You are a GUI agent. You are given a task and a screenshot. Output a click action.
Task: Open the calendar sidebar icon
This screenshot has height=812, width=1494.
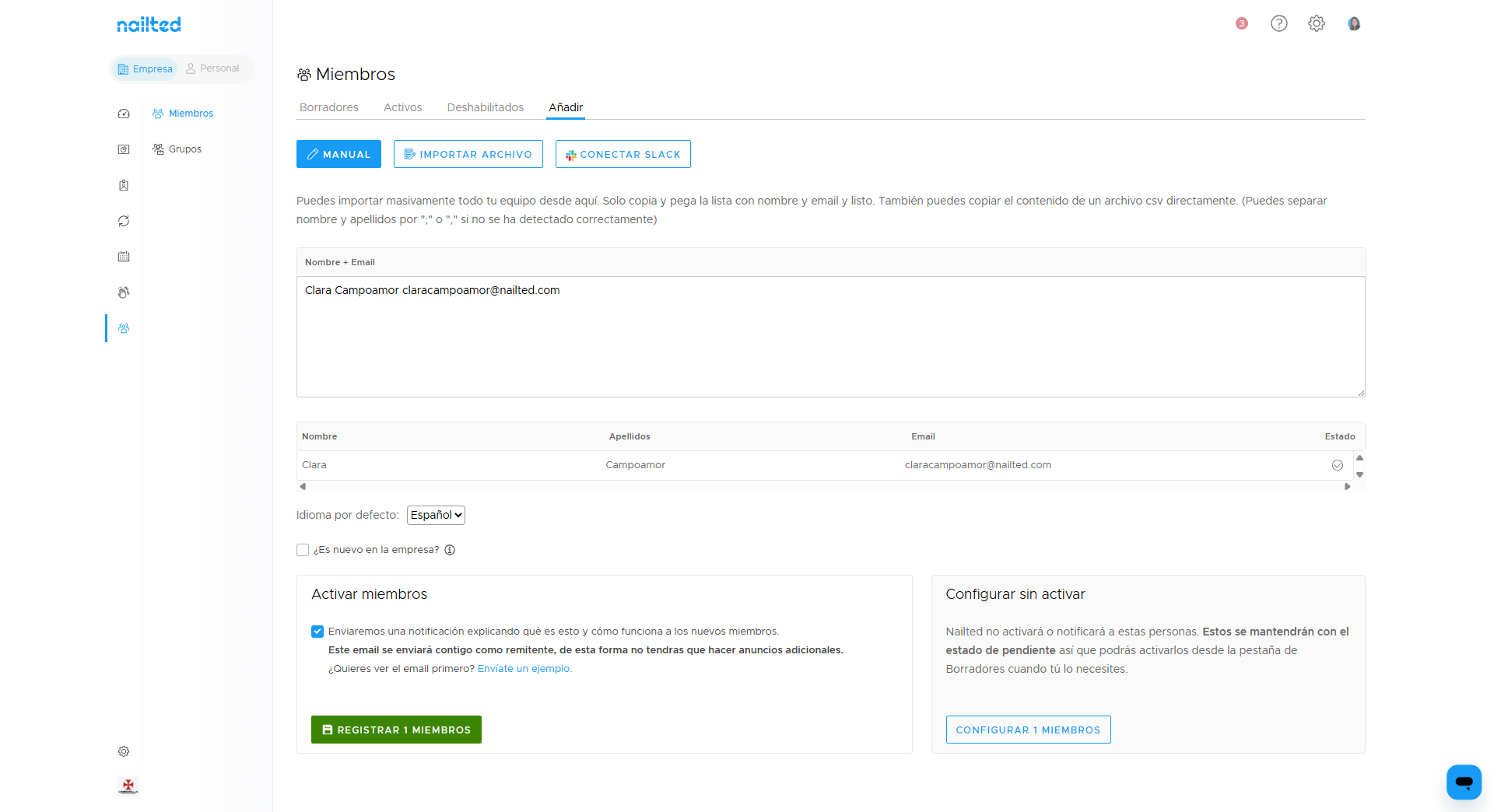[124, 257]
